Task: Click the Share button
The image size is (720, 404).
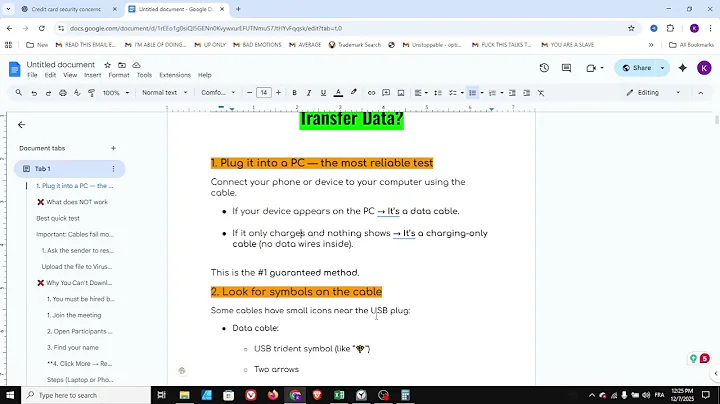Action: tap(637, 68)
